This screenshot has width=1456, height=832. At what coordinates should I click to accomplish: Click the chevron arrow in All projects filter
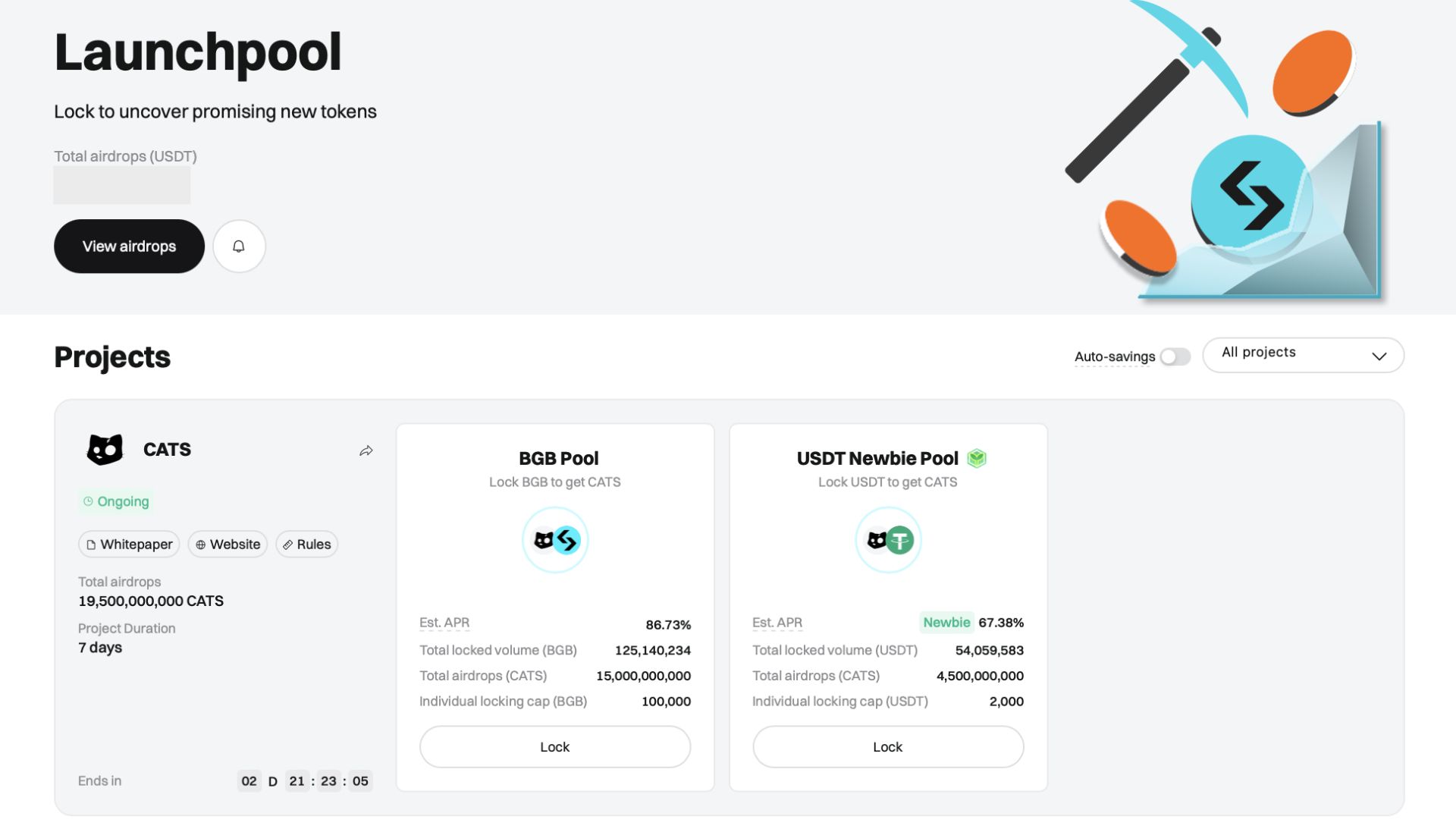click(1379, 356)
